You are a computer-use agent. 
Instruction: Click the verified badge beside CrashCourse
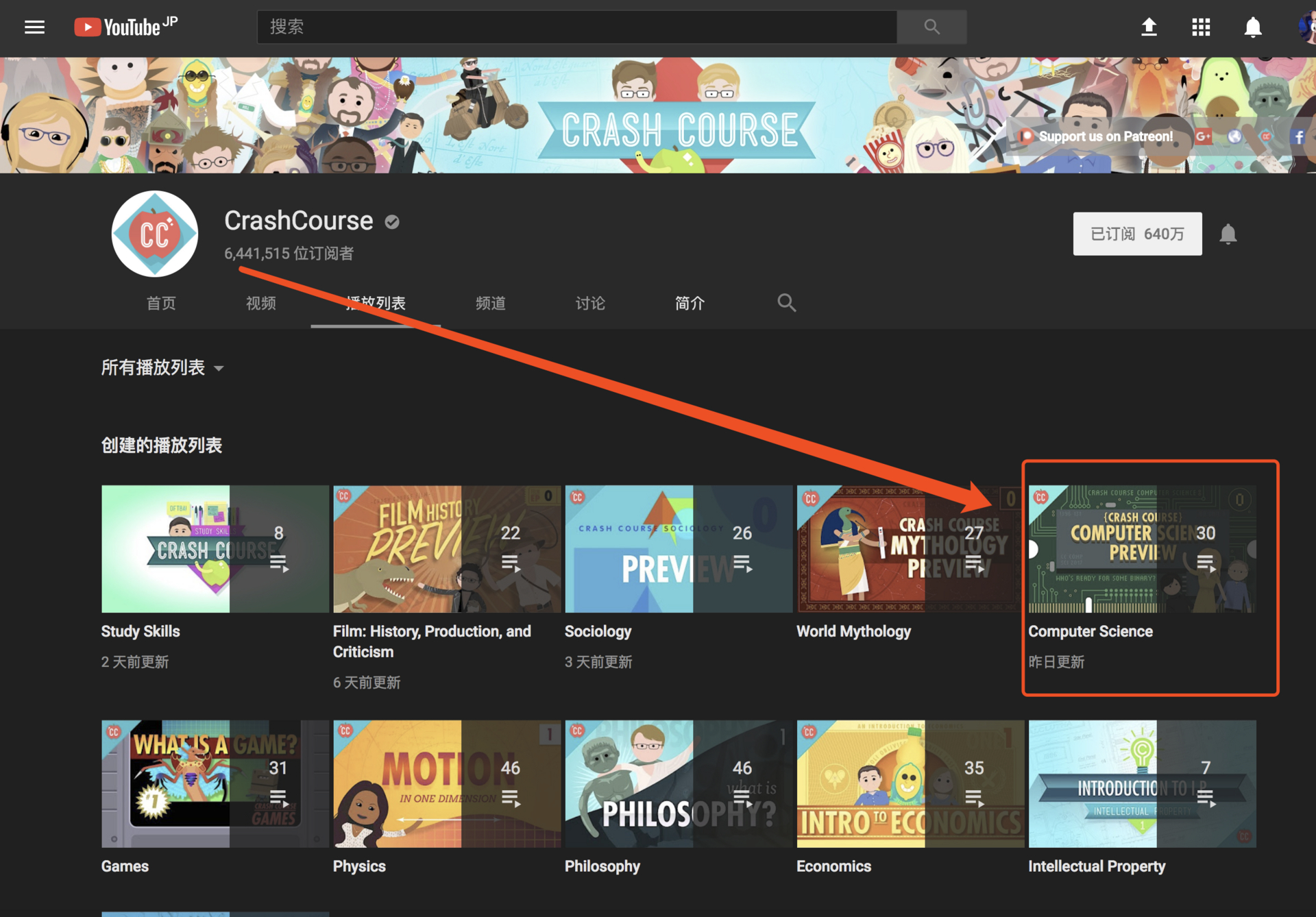click(x=392, y=221)
